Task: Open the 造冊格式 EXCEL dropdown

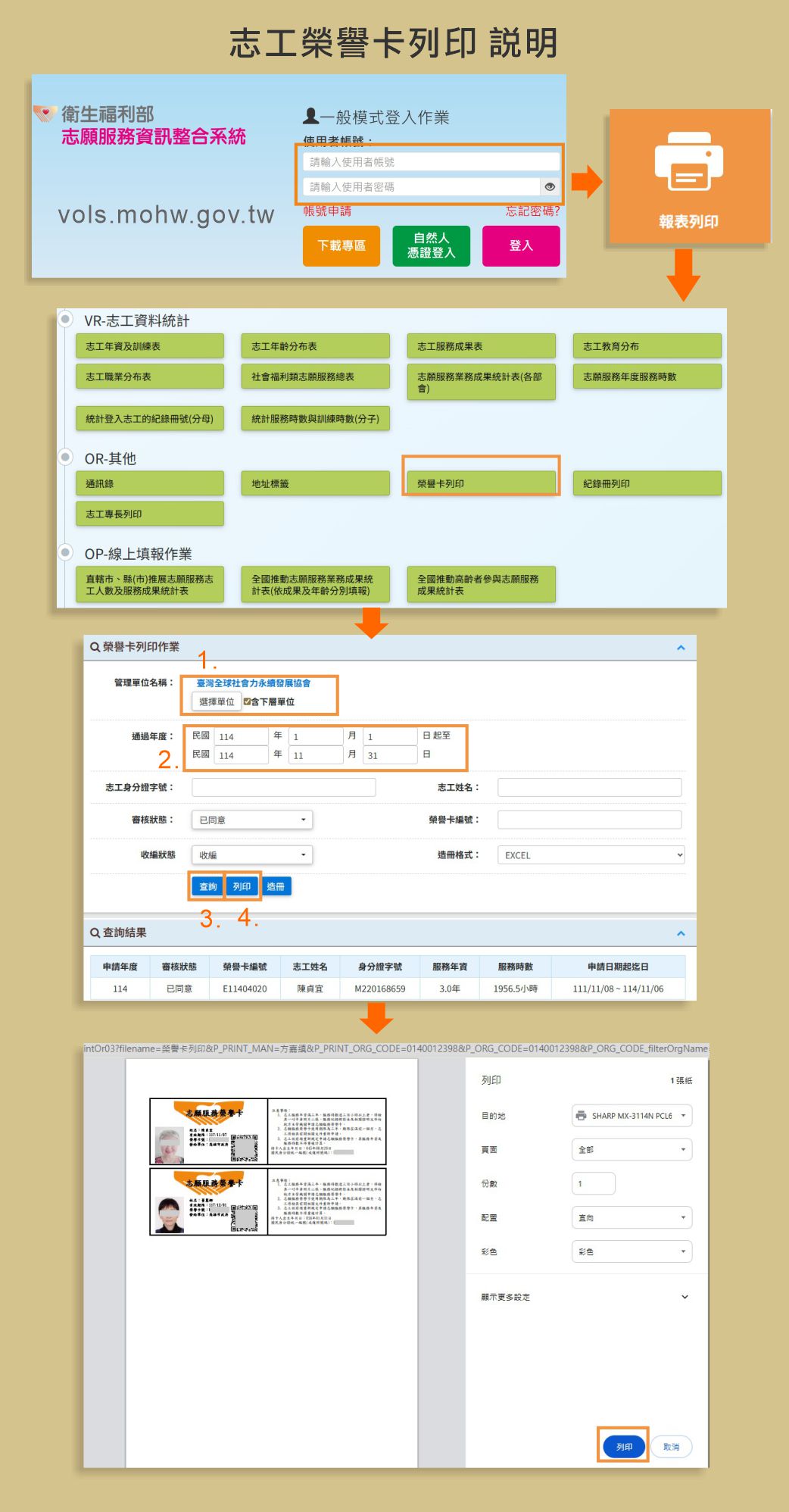Action: [591, 854]
